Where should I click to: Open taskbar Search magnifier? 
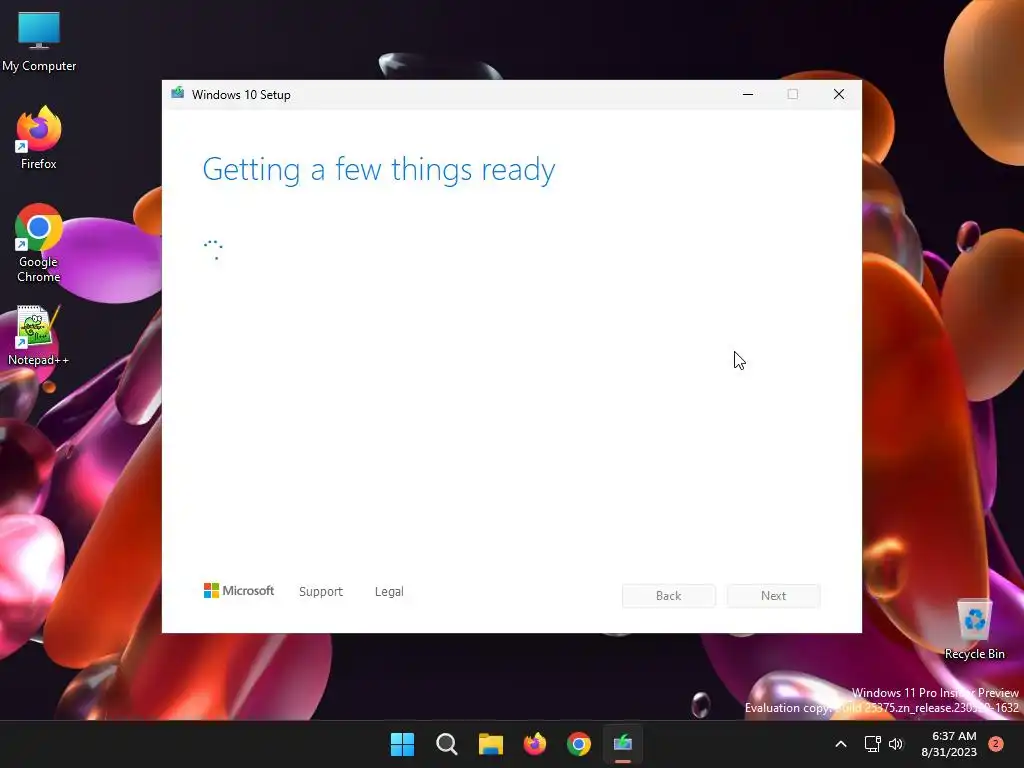click(x=447, y=744)
